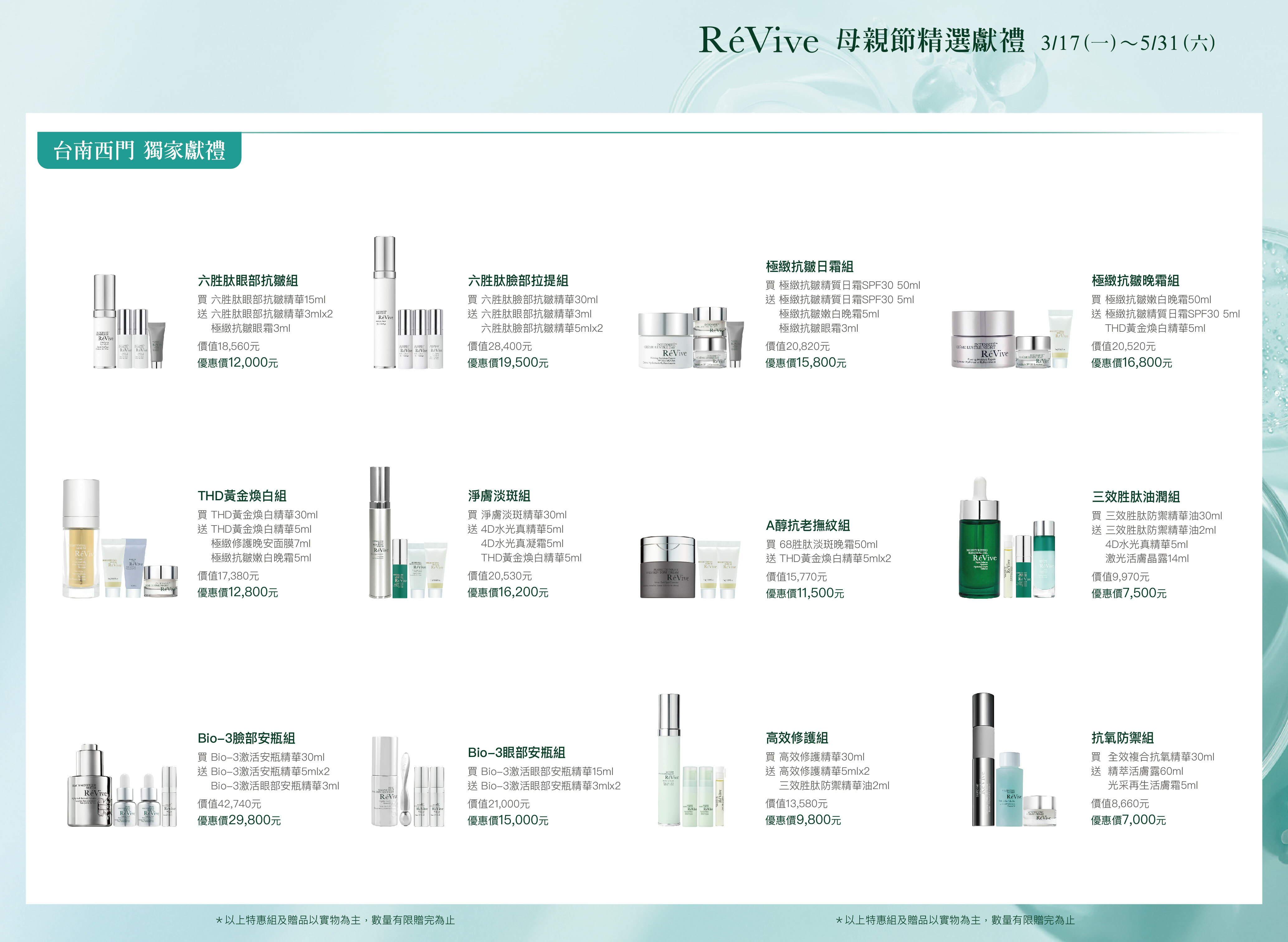Viewport: 1288px width, 942px height.
Task: Click the line 買 全效複合抗氧精華30ml
Action: pos(1153,757)
